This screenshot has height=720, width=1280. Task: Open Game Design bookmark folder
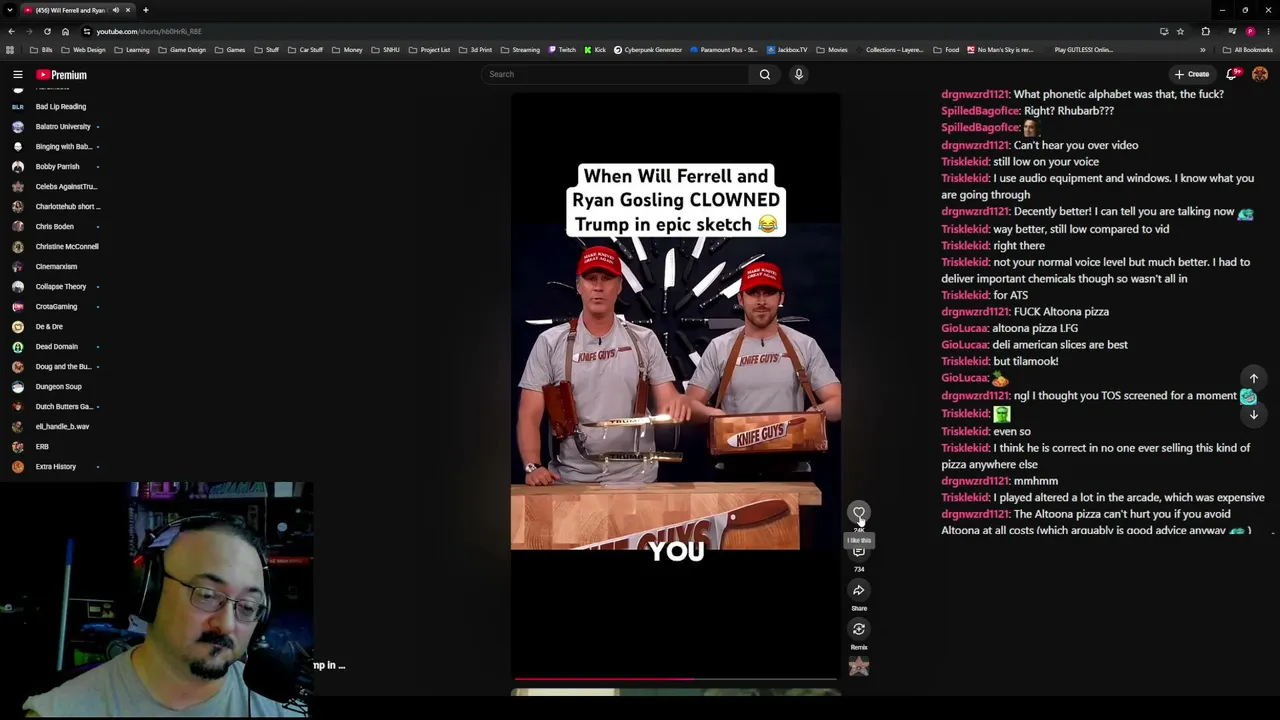pos(182,50)
